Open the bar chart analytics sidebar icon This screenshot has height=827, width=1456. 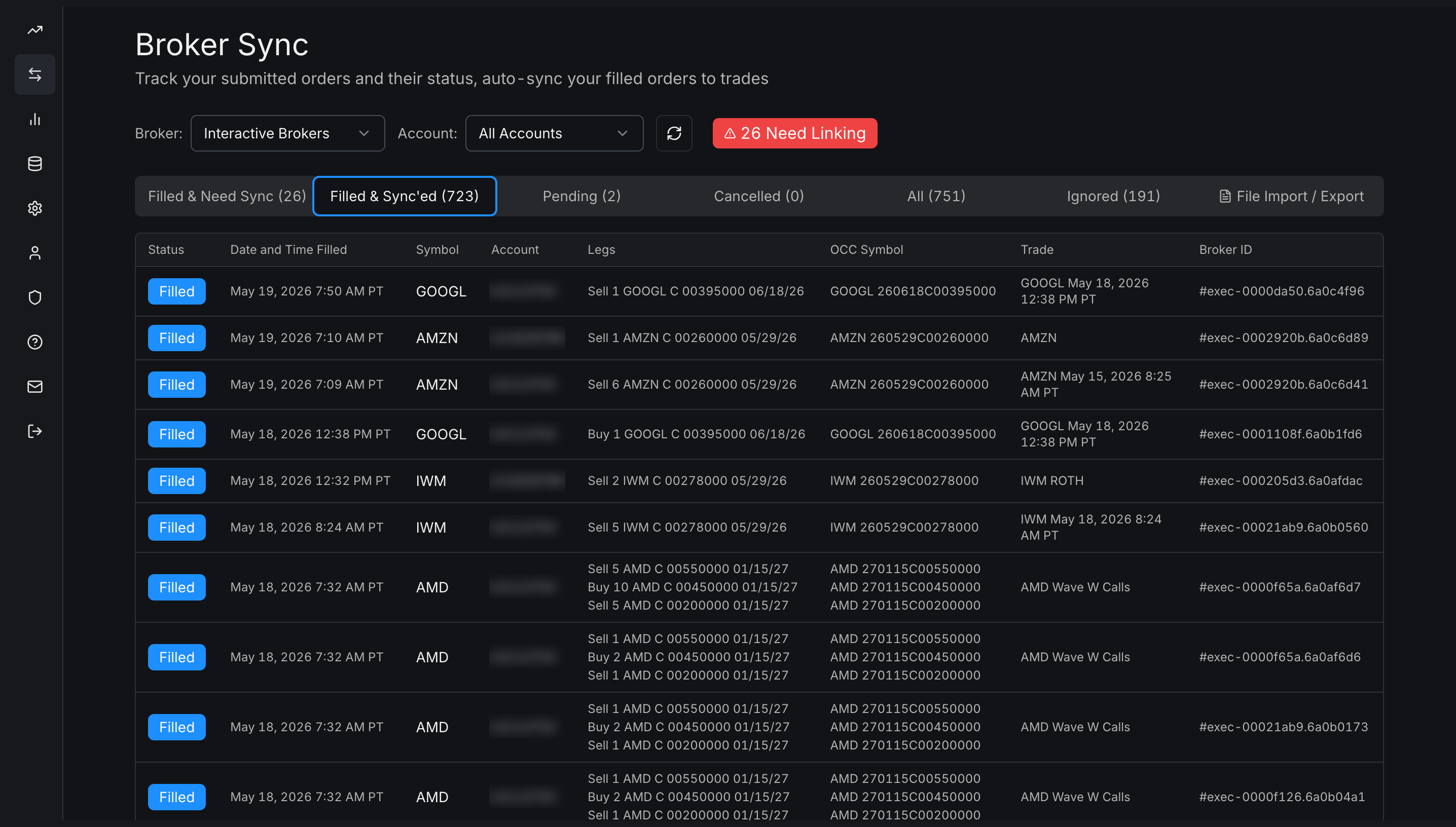point(34,119)
